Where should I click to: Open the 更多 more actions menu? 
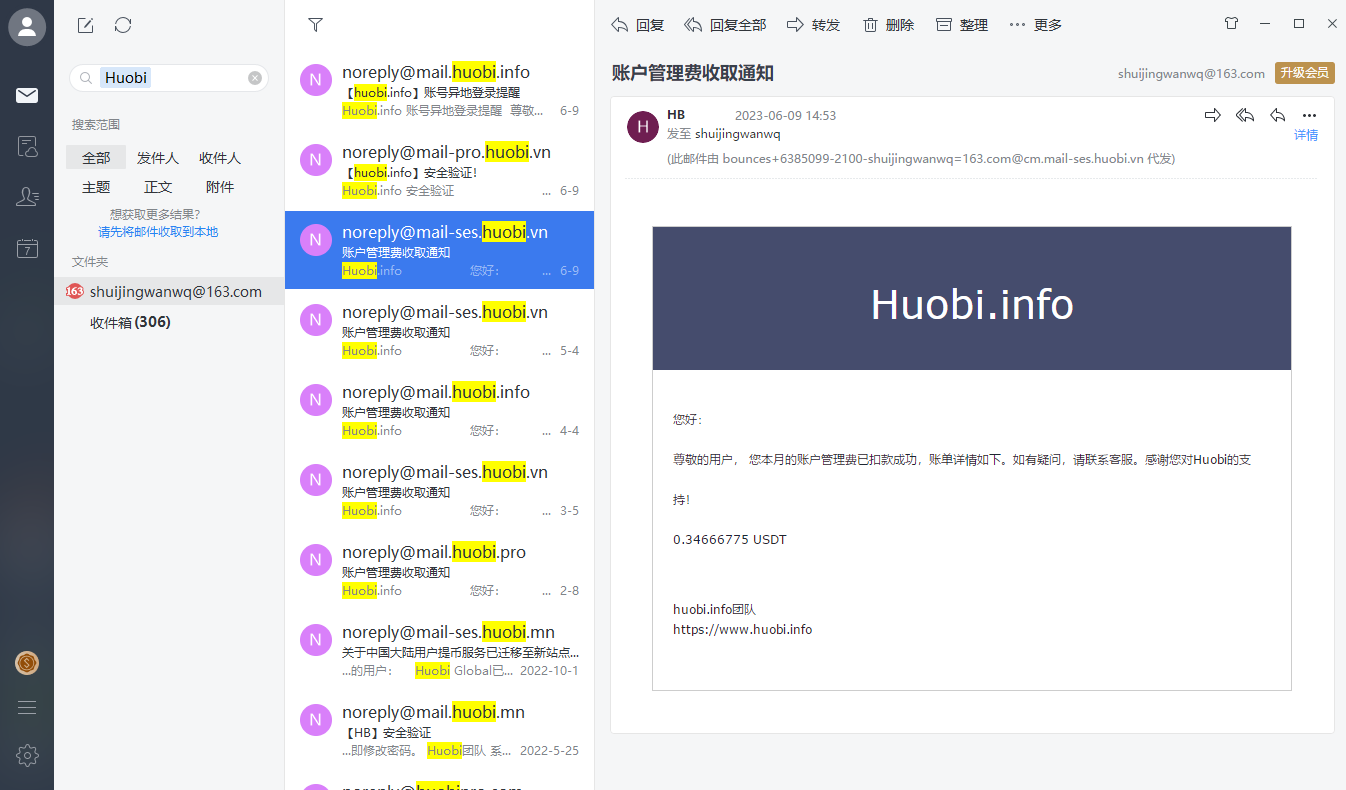[x=1036, y=25]
